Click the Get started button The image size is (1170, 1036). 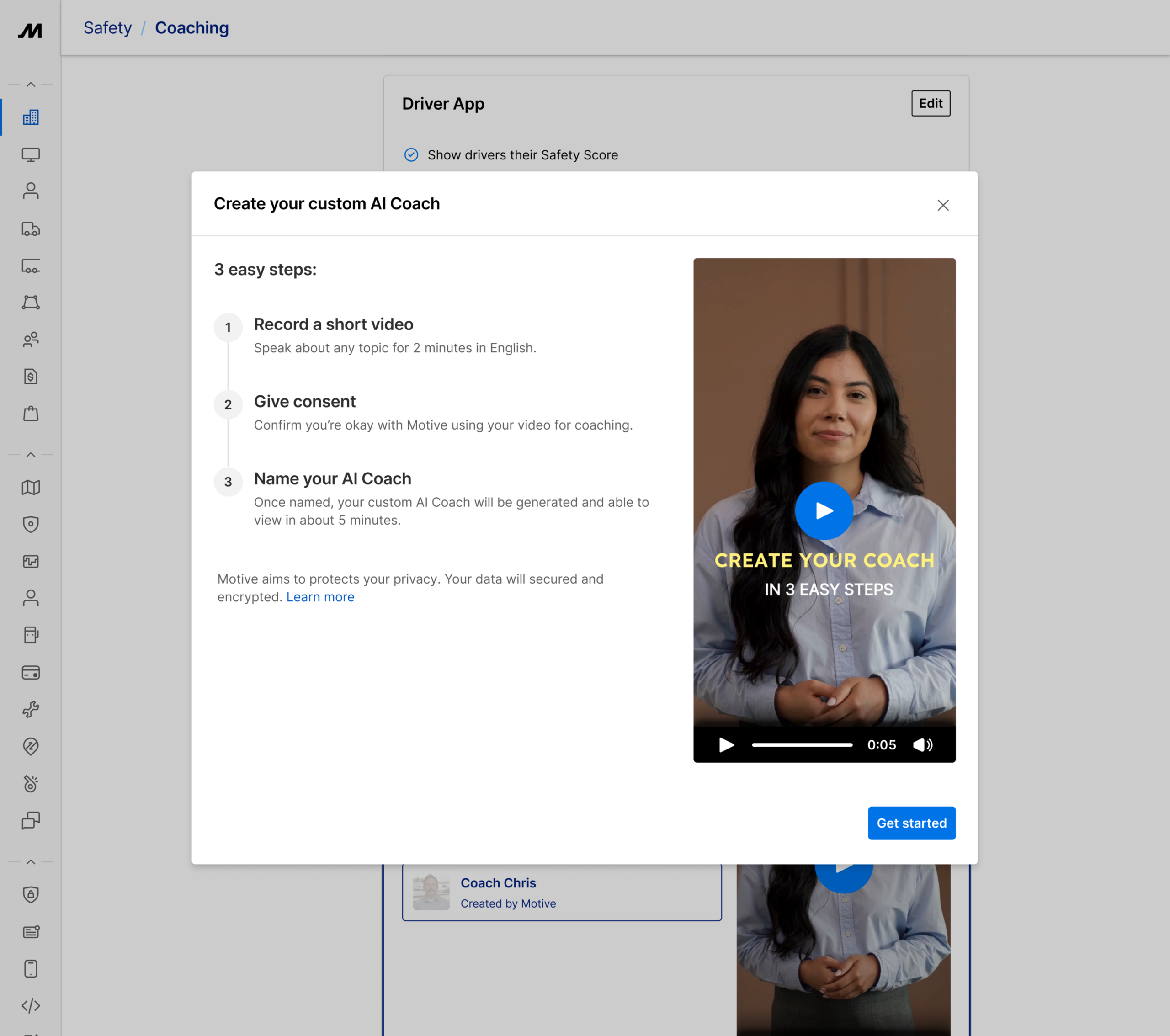[x=911, y=823]
